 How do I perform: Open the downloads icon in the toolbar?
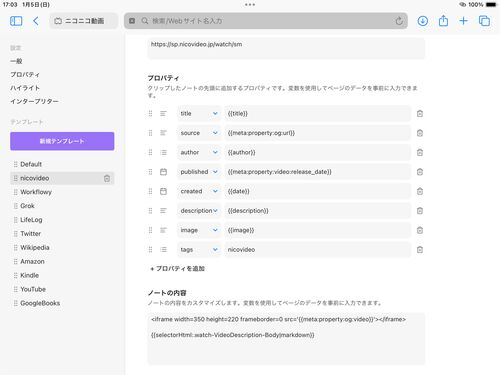point(423,21)
